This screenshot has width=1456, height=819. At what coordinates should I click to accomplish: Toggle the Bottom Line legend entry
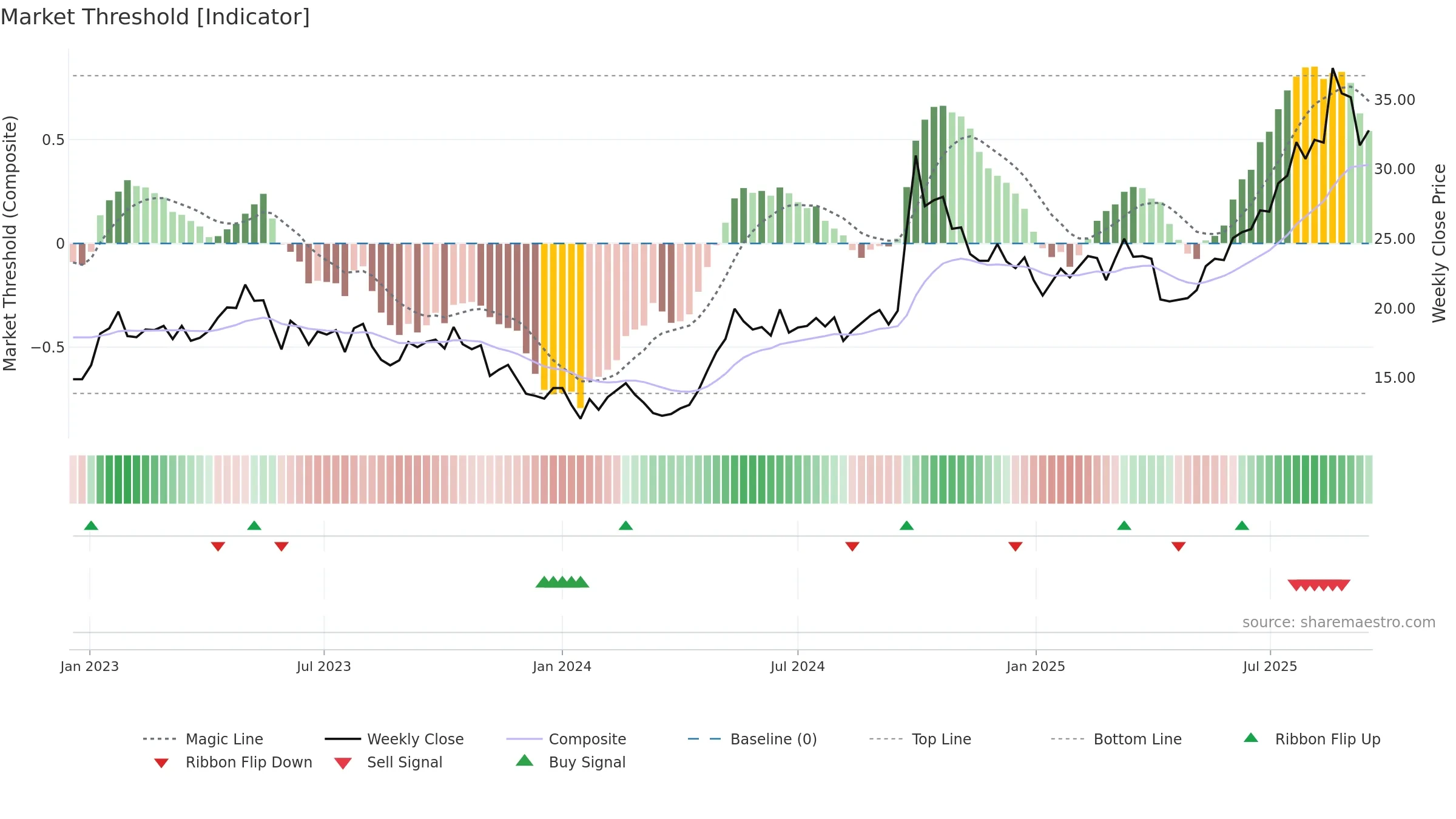coord(1116,739)
